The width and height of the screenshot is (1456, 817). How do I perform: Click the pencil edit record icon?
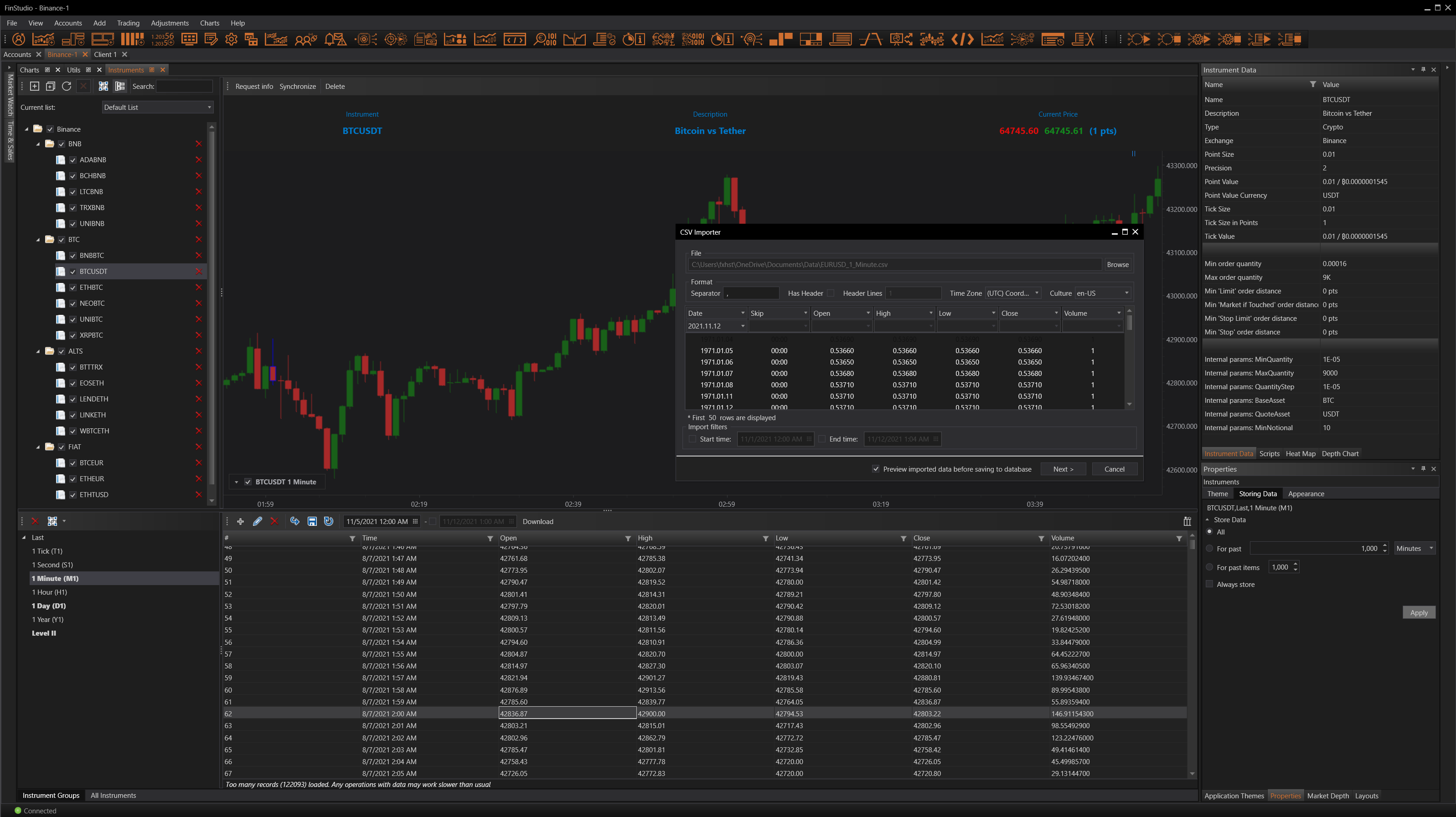coord(257,521)
